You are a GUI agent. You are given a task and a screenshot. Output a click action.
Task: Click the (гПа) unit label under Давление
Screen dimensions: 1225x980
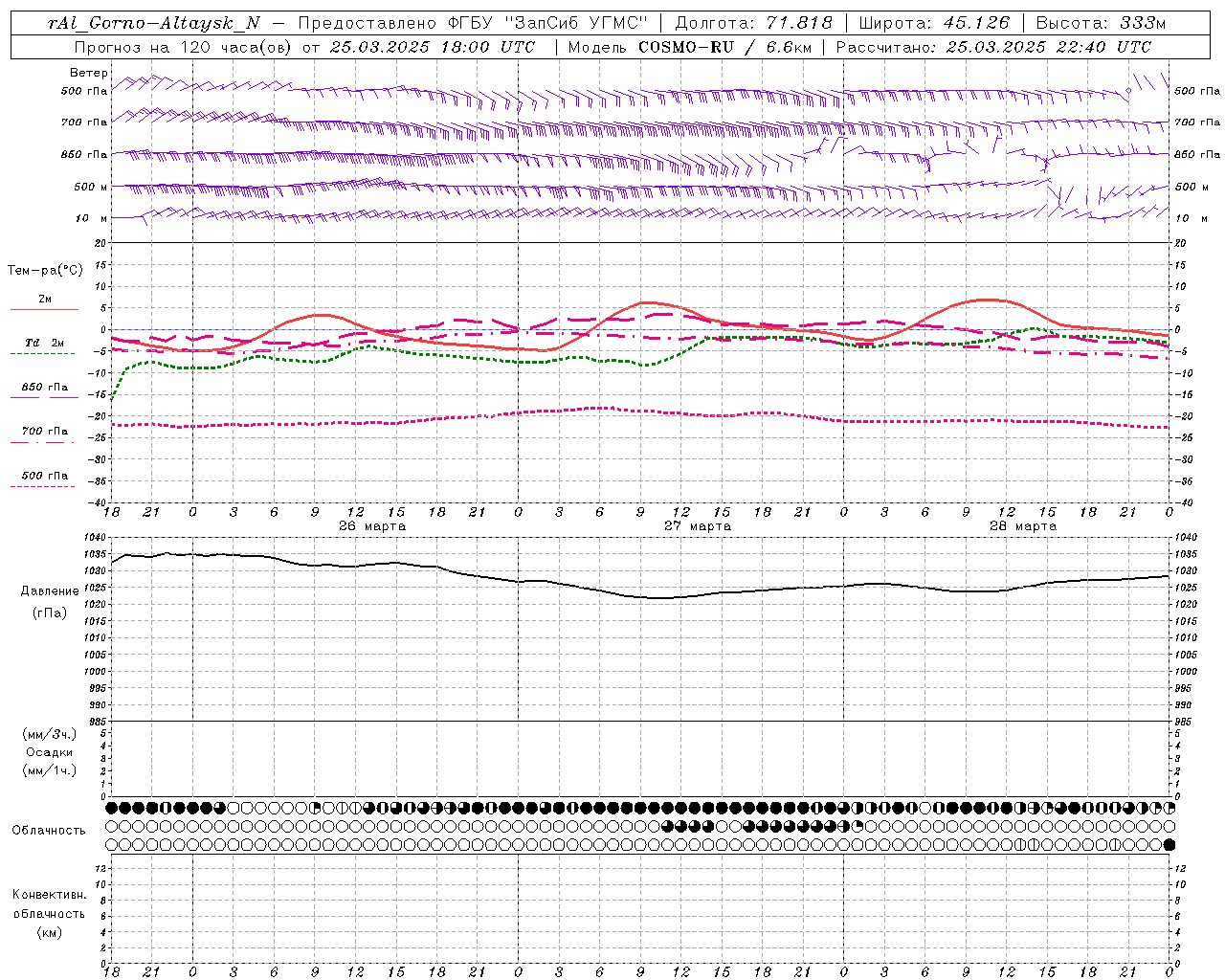[x=50, y=613]
